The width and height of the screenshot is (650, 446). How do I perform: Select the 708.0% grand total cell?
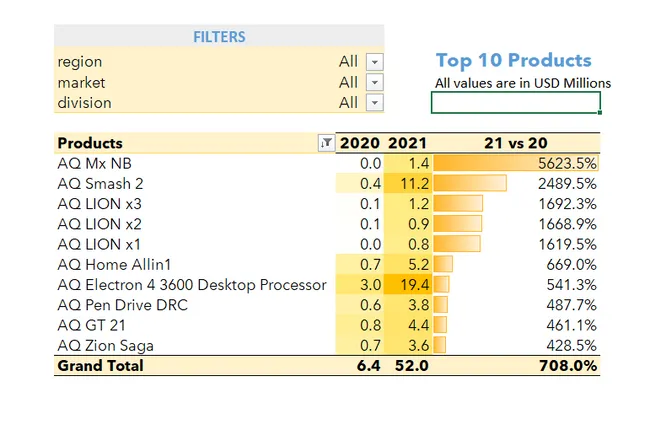[x=516, y=366]
